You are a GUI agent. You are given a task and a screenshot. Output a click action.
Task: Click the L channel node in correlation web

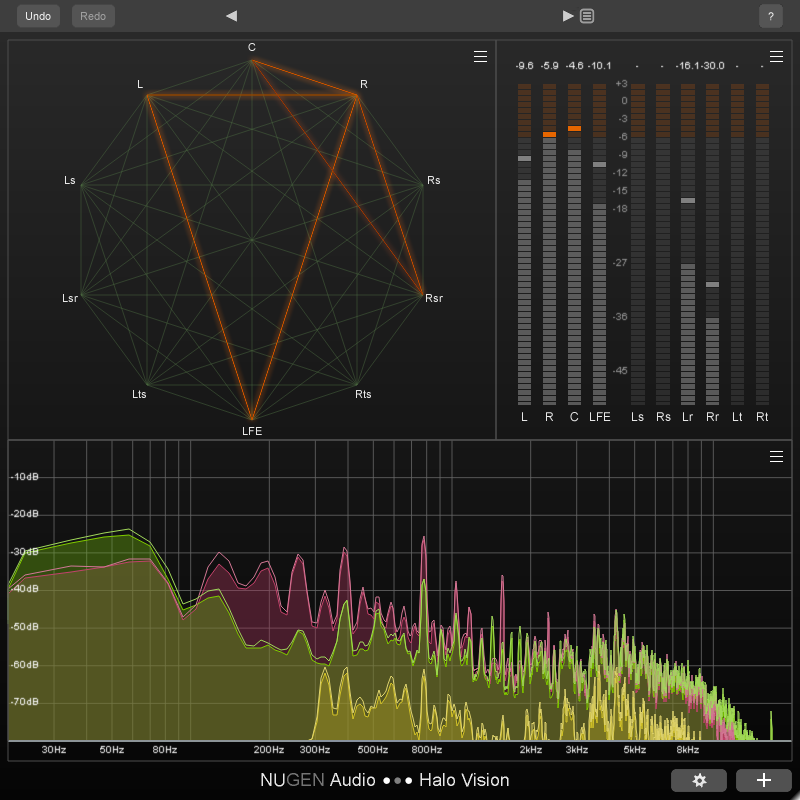[147, 94]
